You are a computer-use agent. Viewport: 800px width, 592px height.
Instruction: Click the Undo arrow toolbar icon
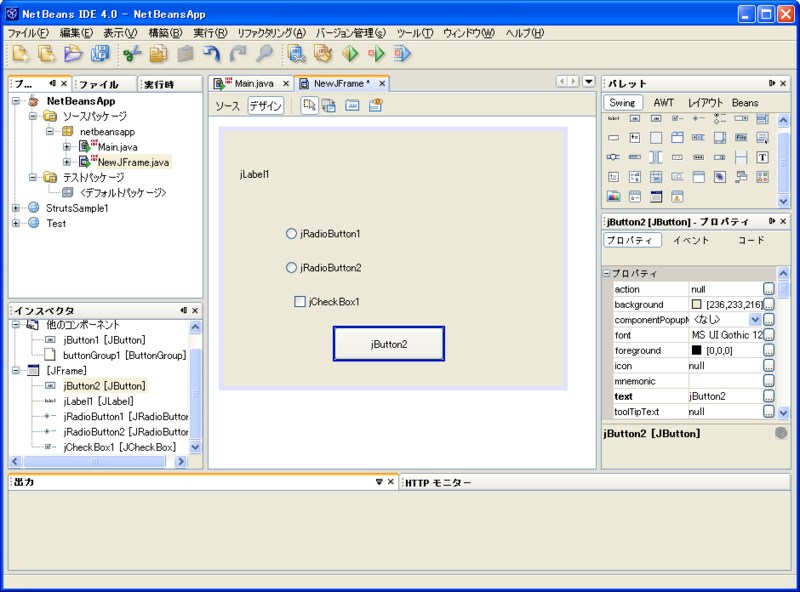(211, 54)
